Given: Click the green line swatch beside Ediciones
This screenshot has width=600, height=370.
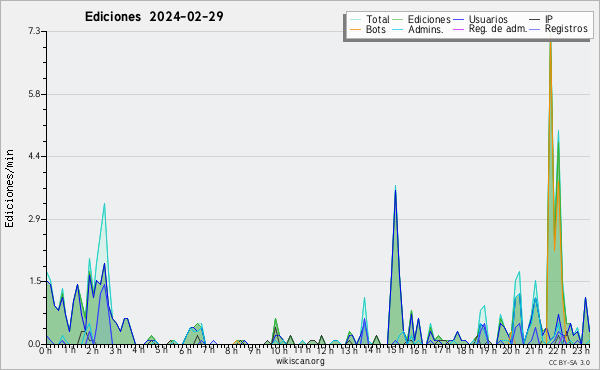Looking at the screenshot, I should [x=398, y=20].
